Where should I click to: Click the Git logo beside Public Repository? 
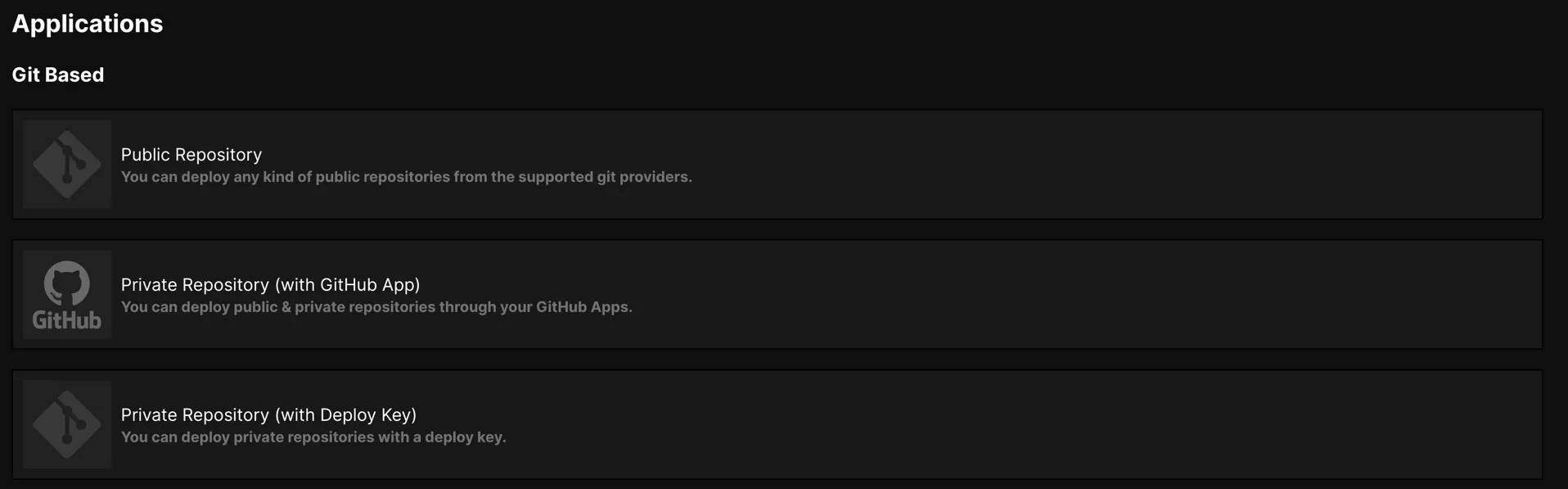tap(67, 164)
